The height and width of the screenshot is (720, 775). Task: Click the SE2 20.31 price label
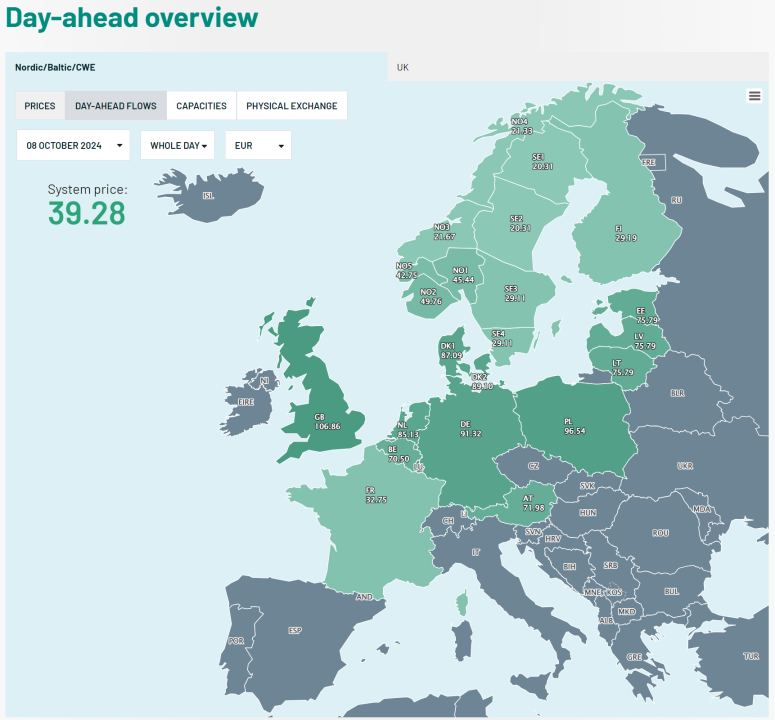coord(520,223)
